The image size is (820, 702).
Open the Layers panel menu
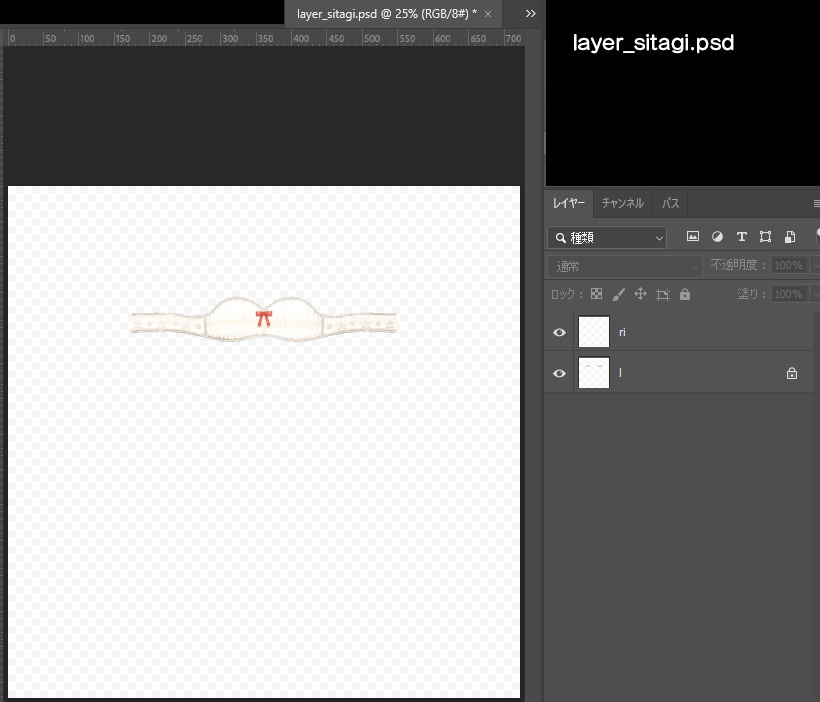pyautogui.click(x=816, y=203)
